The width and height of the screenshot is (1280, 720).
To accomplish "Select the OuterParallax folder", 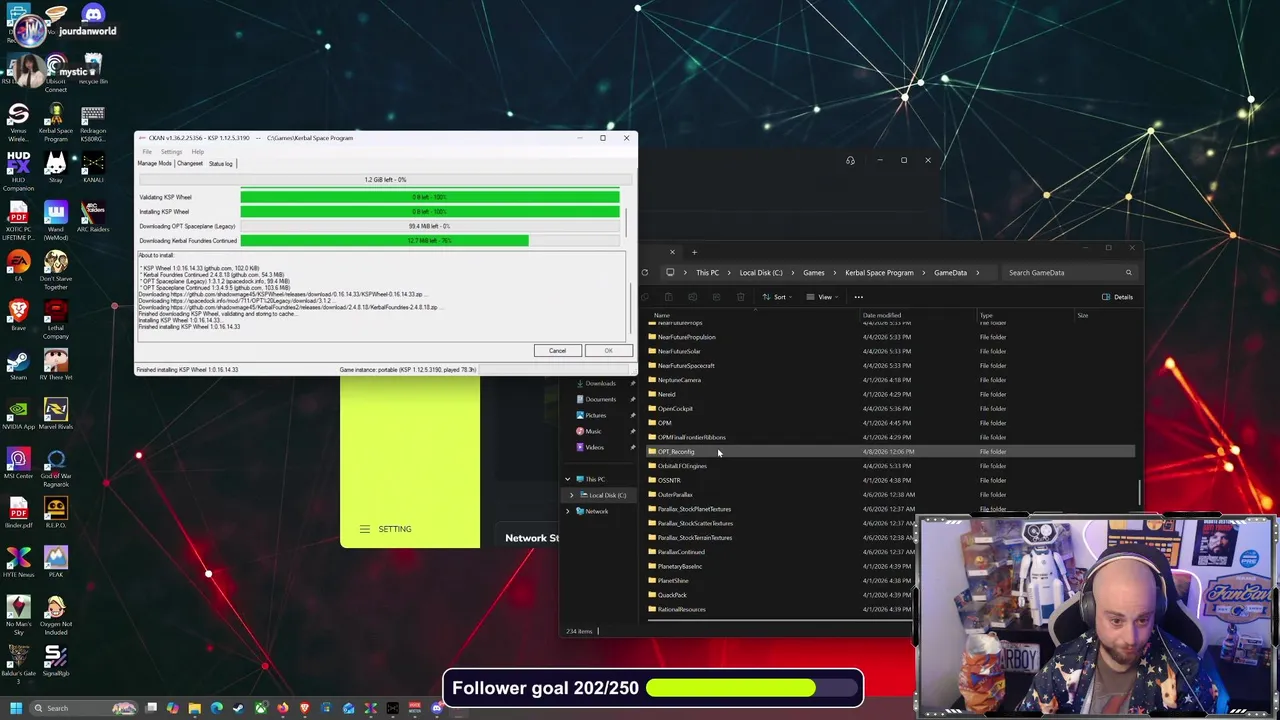I will coord(675,494).
